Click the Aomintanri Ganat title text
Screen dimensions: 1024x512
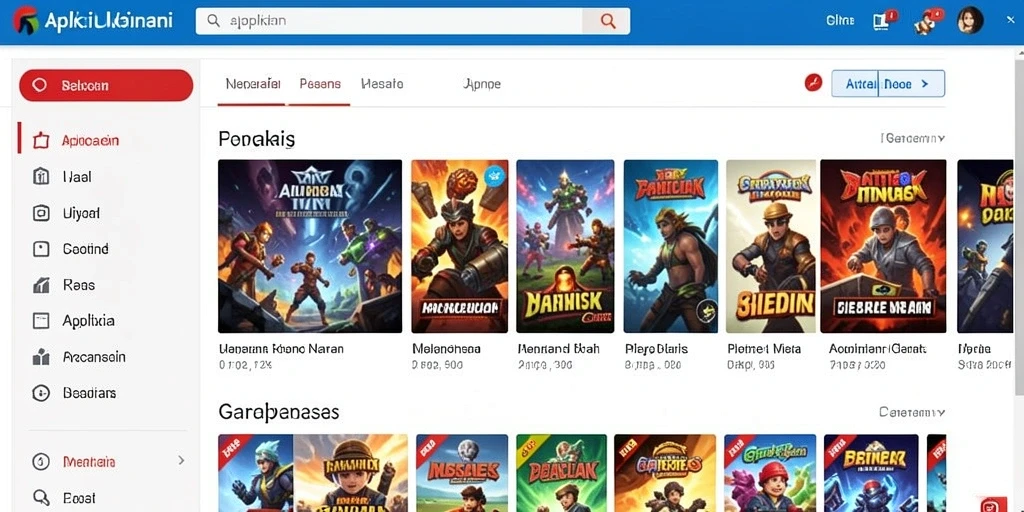pos(878,349)
